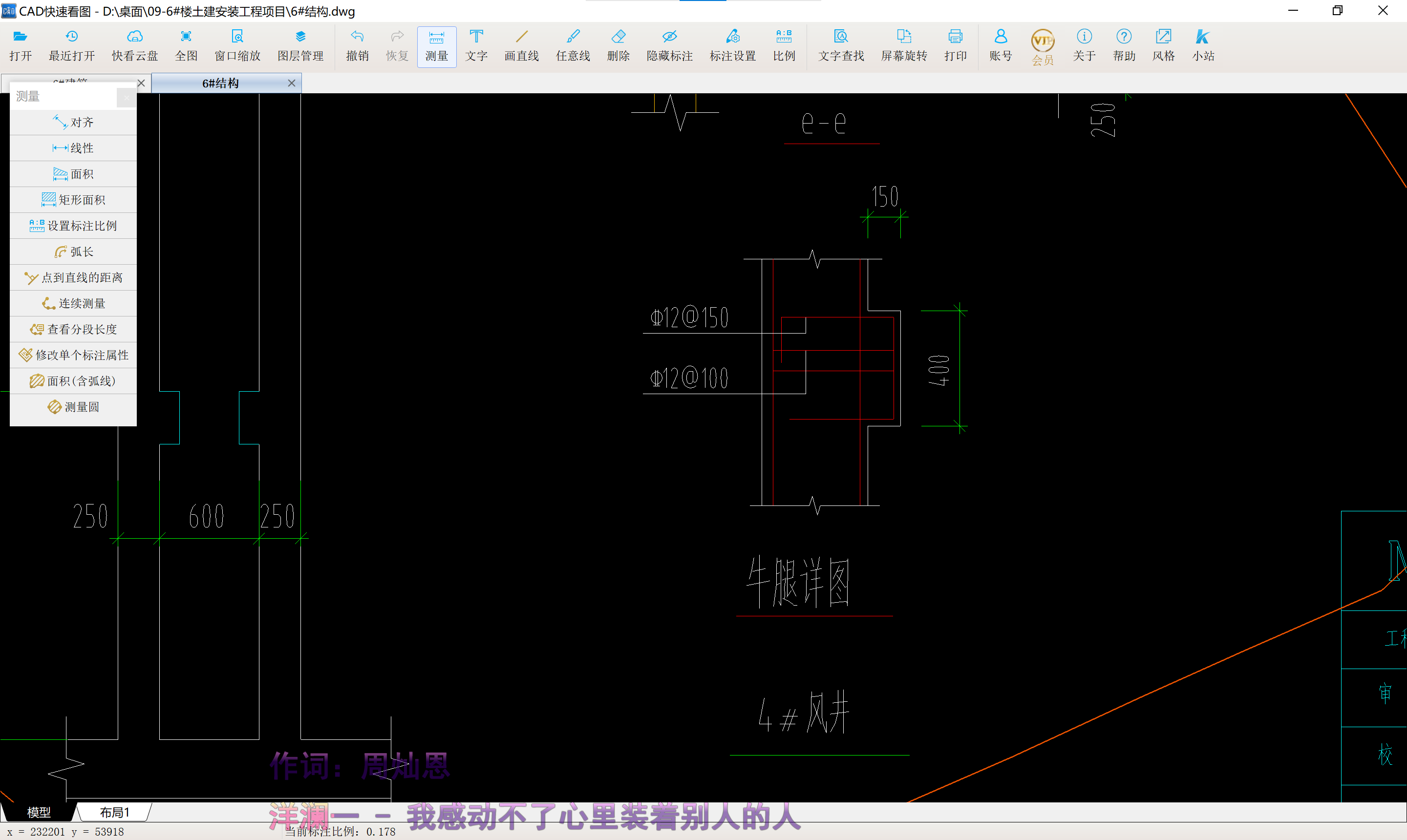Click the 恢复 redo icon
This screenshot has width=1407, height=840.
pos(397,46)
